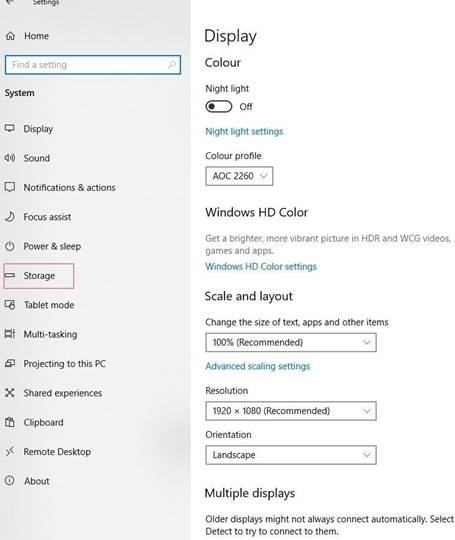
Task: Select the Tablet mode menu item
Action: pos(49,305)
